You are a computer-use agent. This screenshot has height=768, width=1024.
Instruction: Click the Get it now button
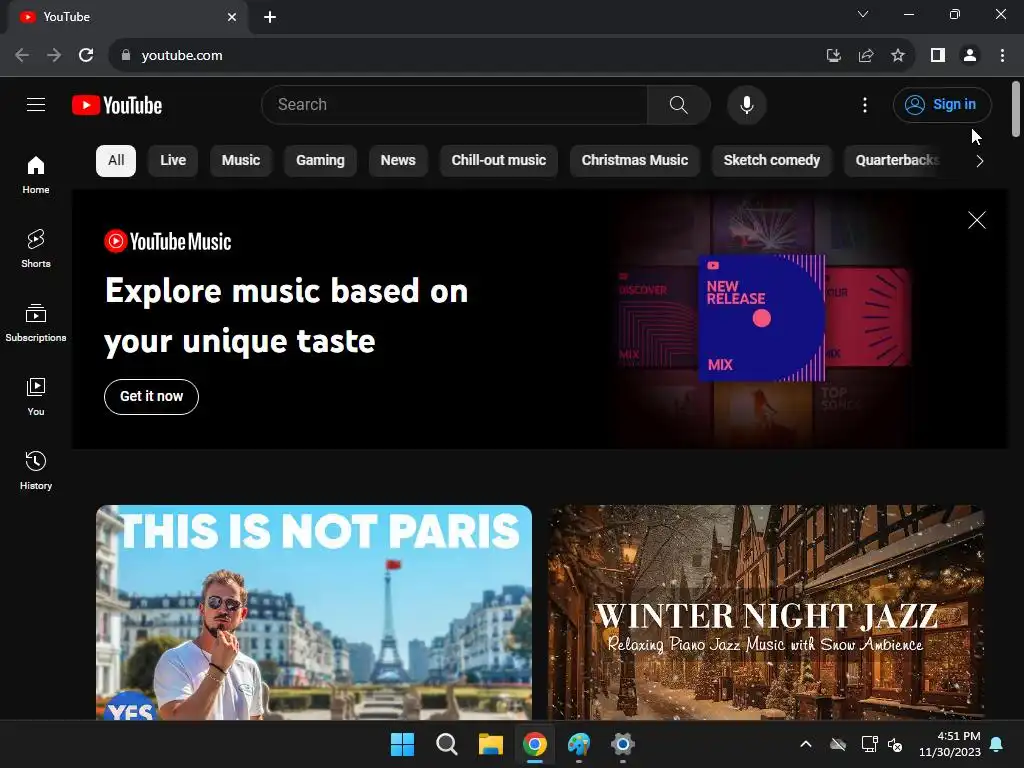coord(152,396)
